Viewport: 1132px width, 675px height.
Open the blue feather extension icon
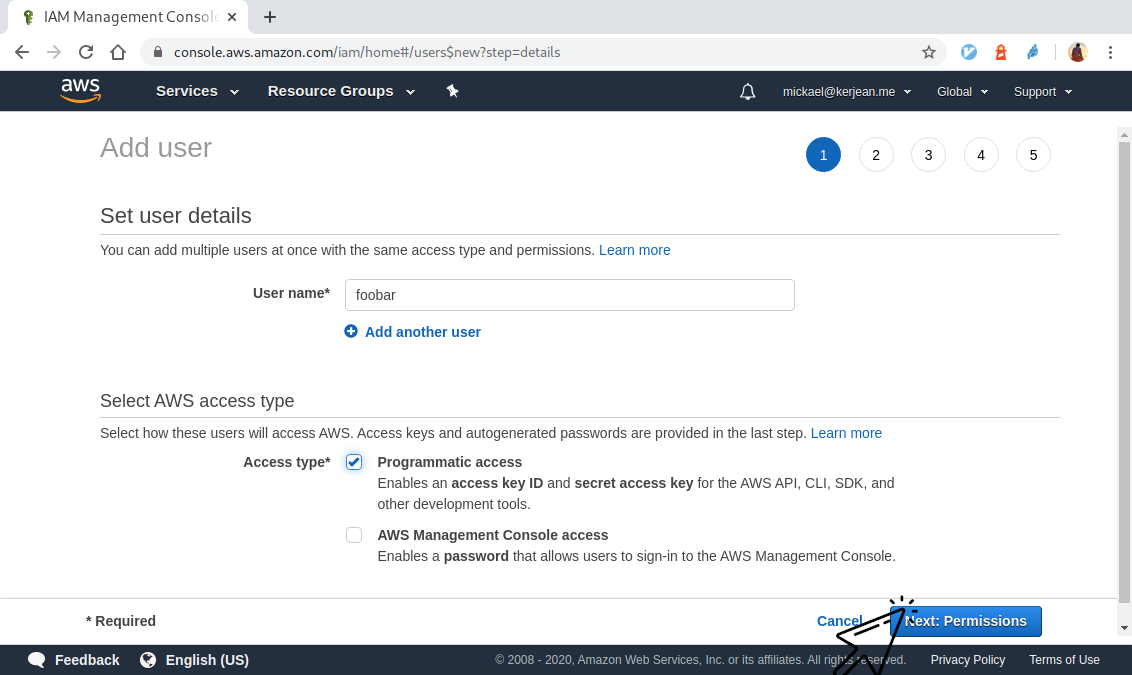click(x=1033, y=52)
